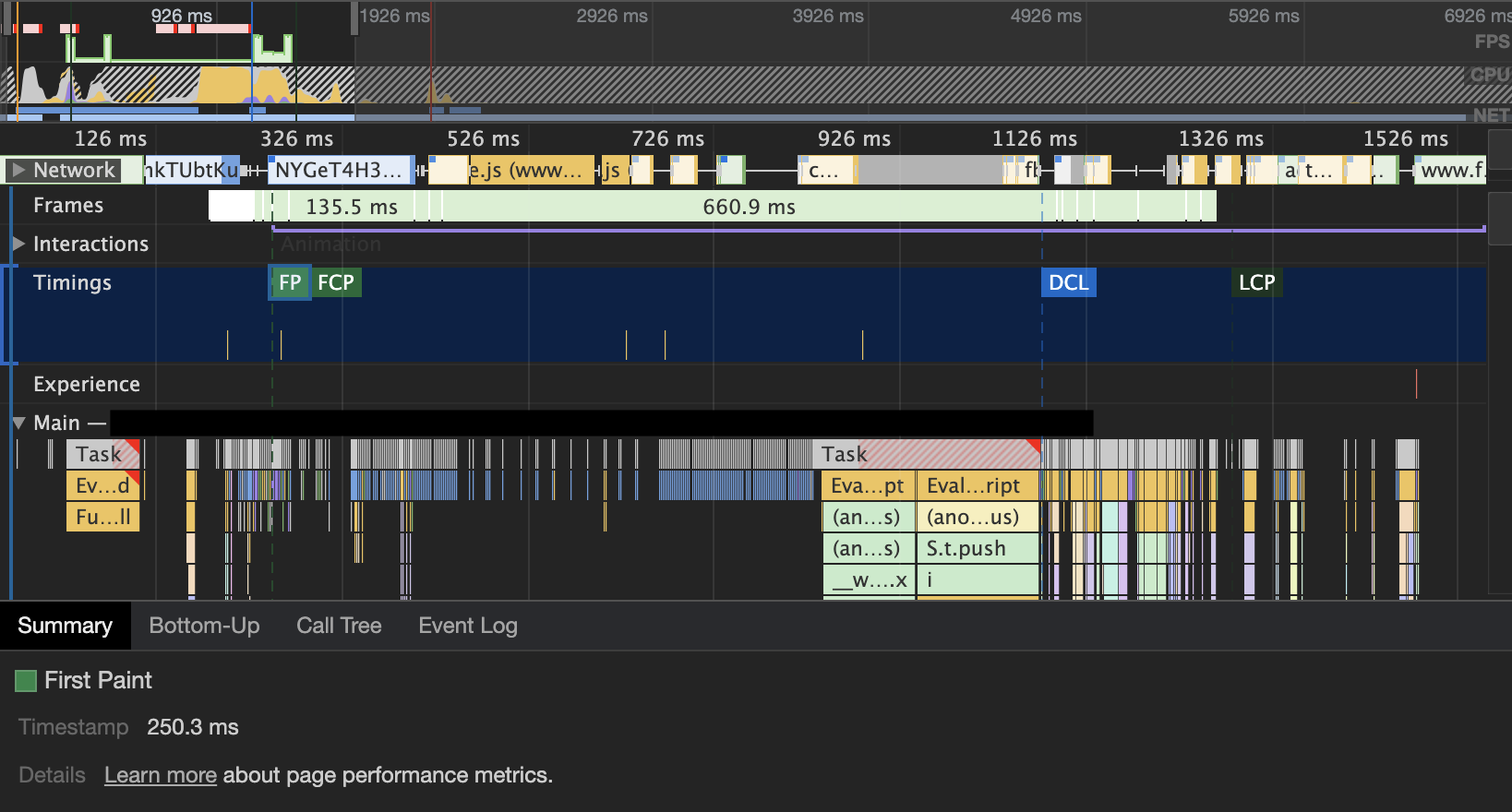Expand the Interactions track
This screenshot has width=1512, height=812.
pos(18,244)
